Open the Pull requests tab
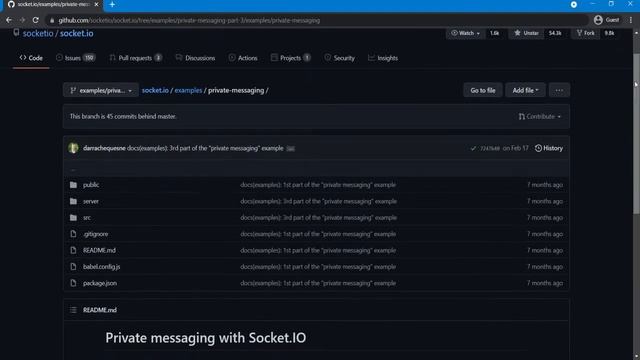Screen dimensions: 640x360 pyautogui.click(x=136, y=58)
